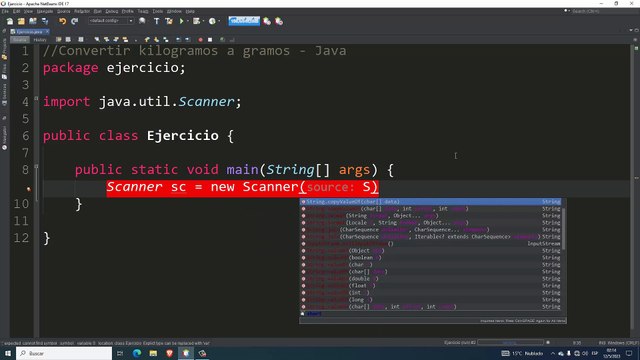Click the last icon in main toolbar
This screenshot has width=640, height=360.
(x=279, y=21)
